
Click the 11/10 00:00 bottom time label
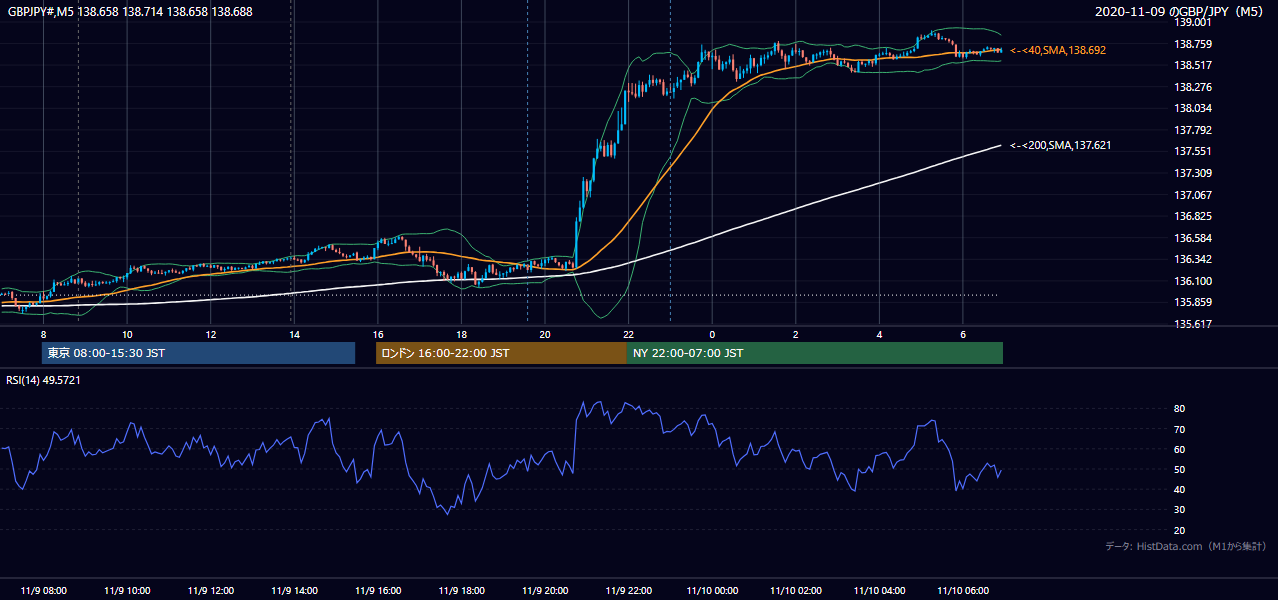click(x=712, y=591)
